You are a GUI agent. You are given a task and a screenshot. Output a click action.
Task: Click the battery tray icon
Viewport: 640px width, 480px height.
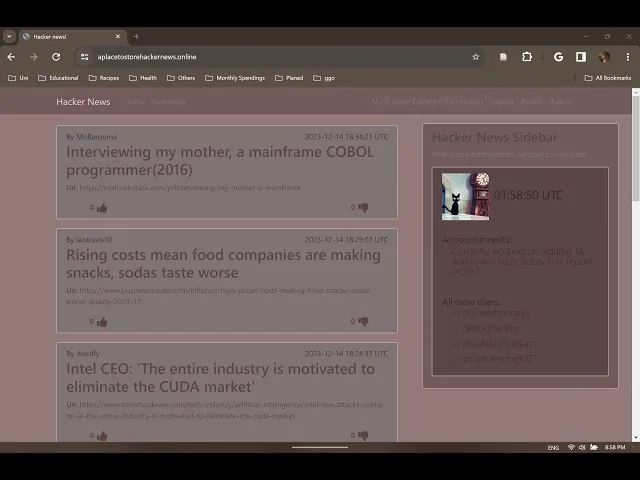click(594, 447)
